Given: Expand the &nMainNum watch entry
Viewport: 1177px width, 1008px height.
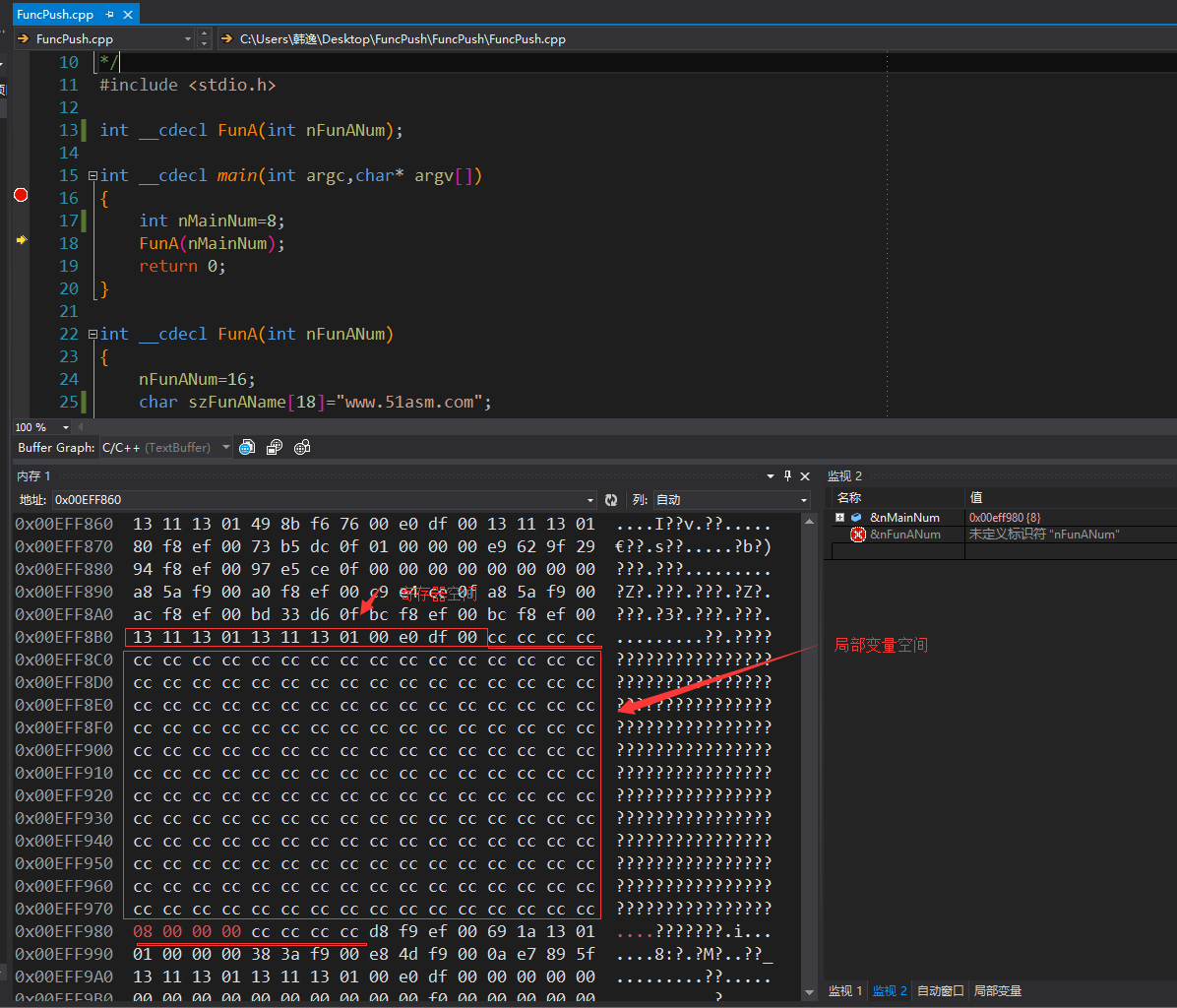Looking at the screenshot, I should point(839,518).
